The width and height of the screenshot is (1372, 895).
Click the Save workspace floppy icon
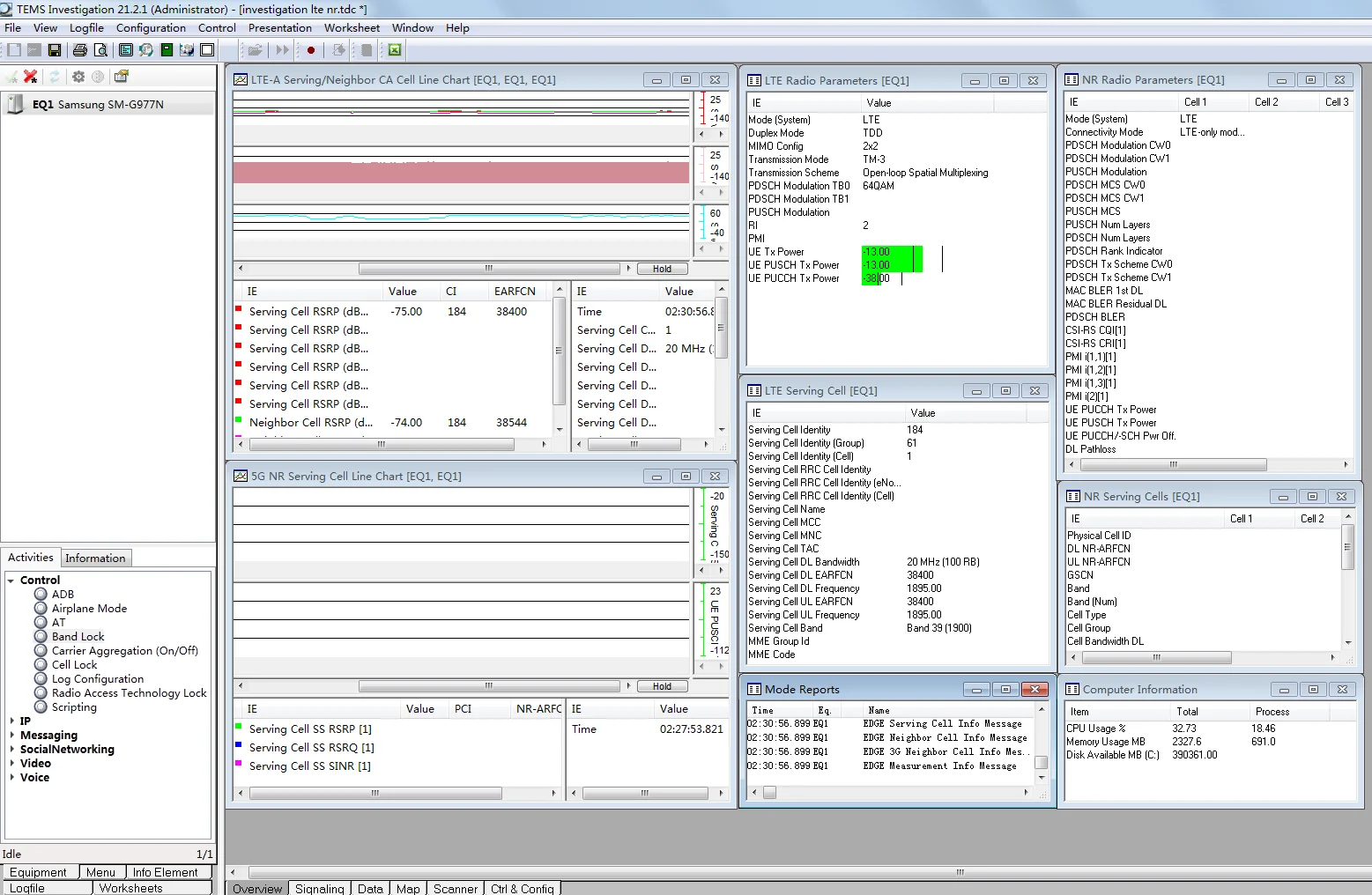55,50
